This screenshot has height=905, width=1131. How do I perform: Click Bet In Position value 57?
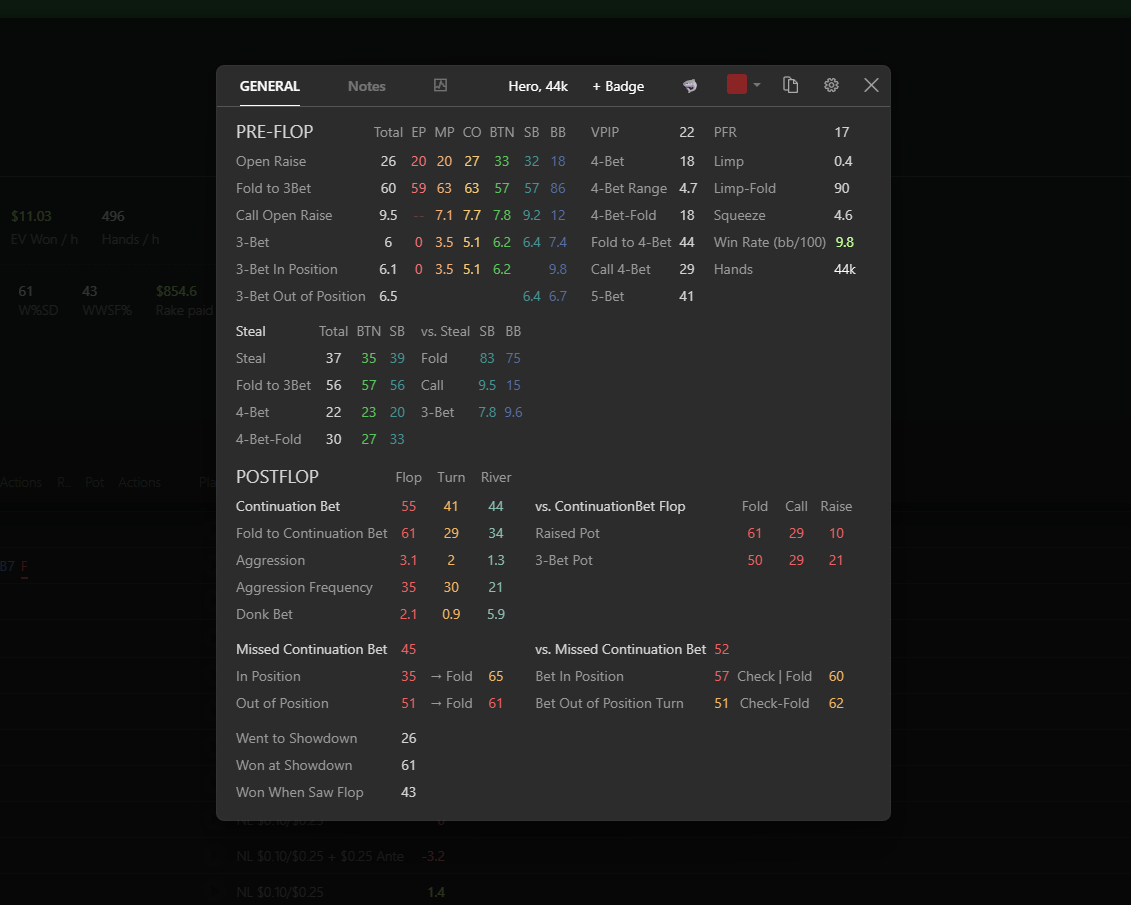coord(721,676)
